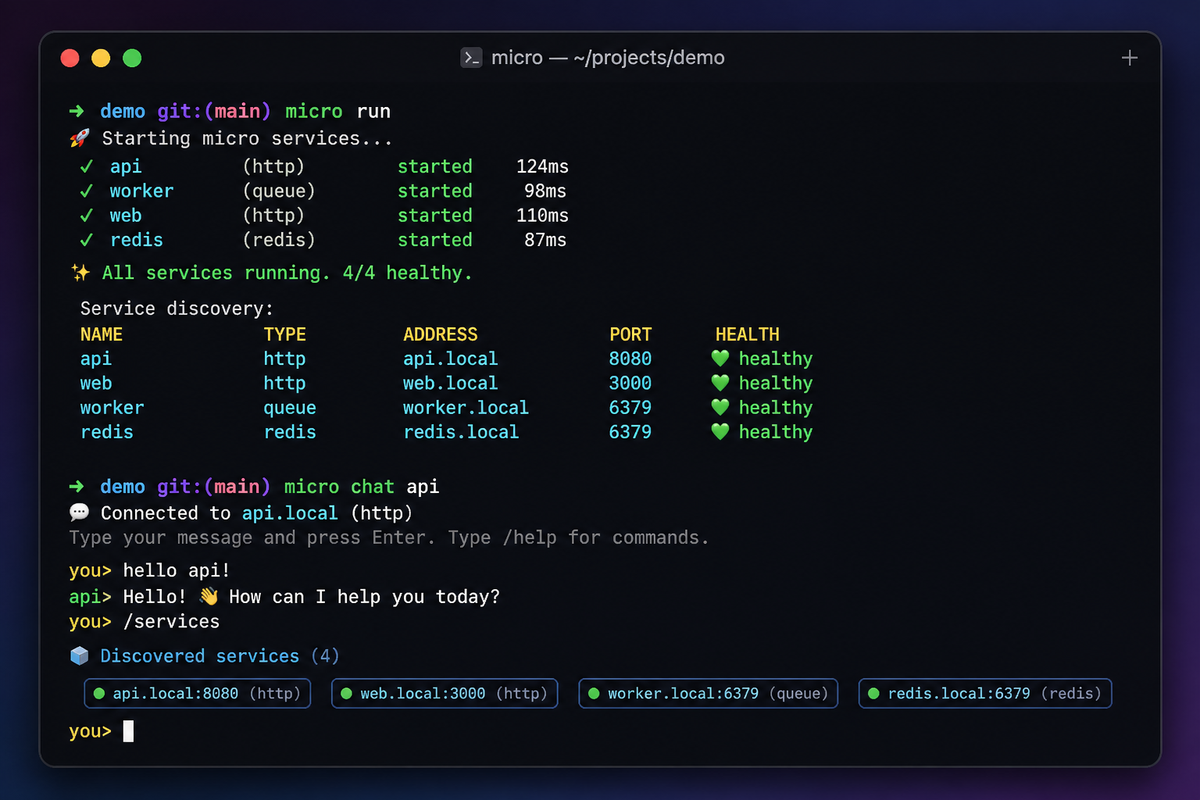Click the speech bubble emoji before Connected to
Image resolution: width=1200 pixels, height=800 pixels.
[x=80, y=513]
